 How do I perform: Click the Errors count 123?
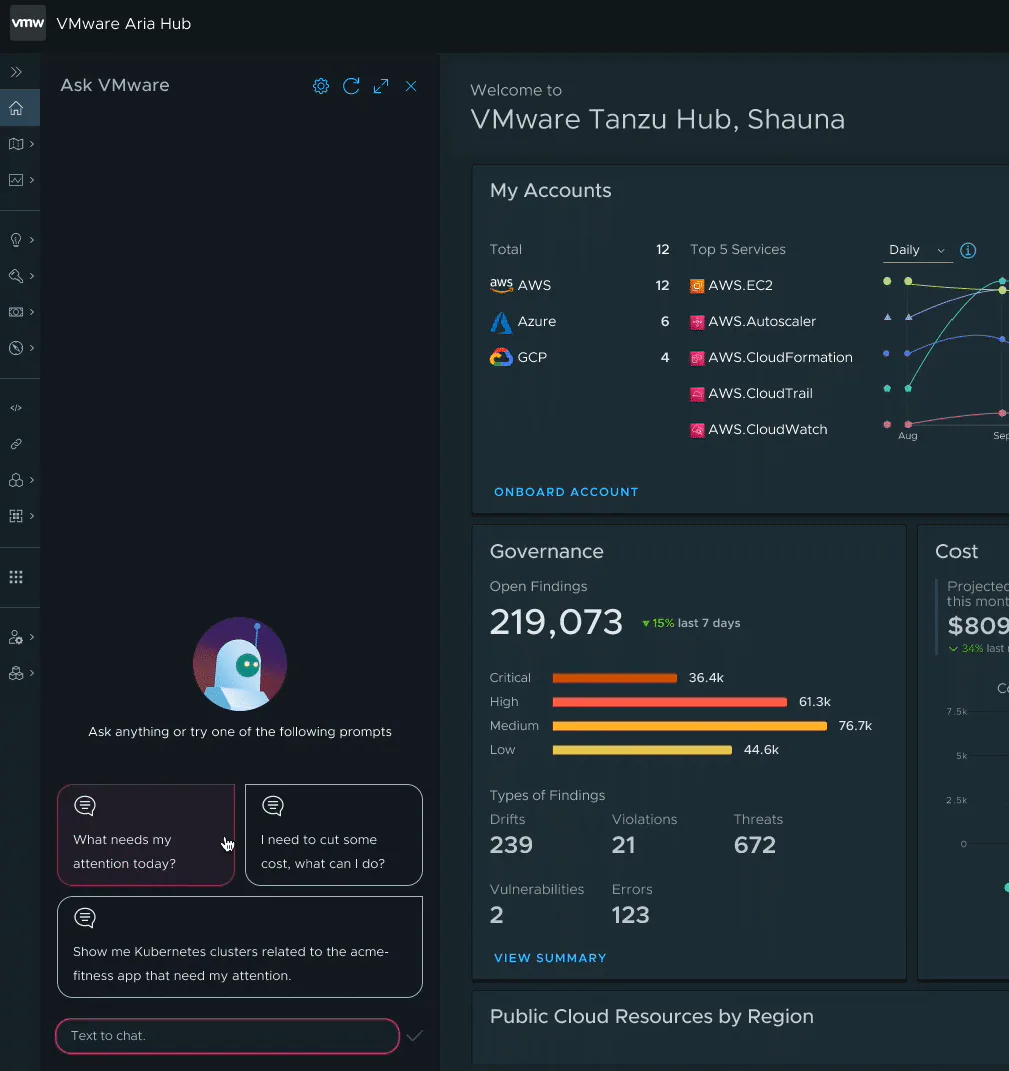(631, 915)
